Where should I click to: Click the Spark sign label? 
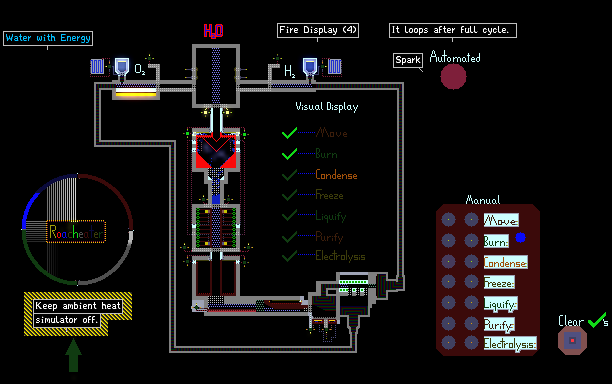point(408,60)
